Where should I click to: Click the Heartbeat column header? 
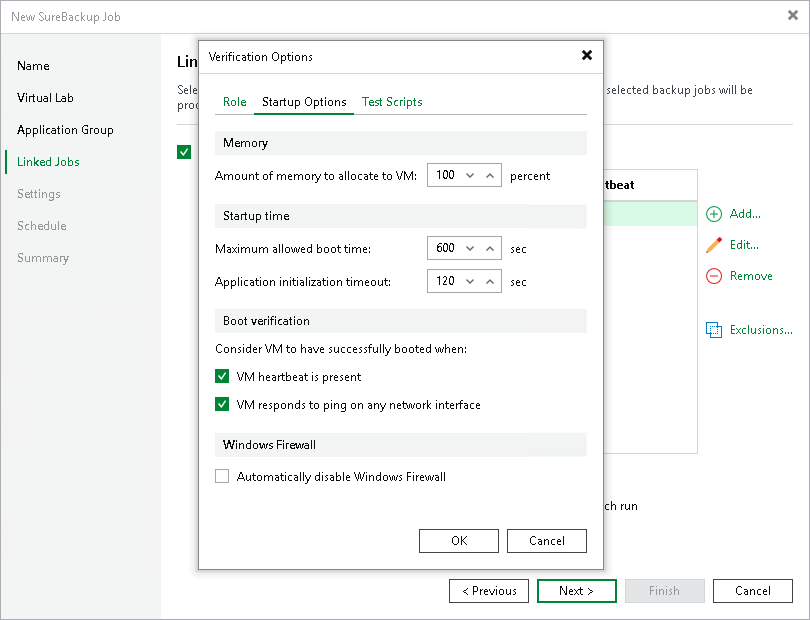tap(650, 185)
